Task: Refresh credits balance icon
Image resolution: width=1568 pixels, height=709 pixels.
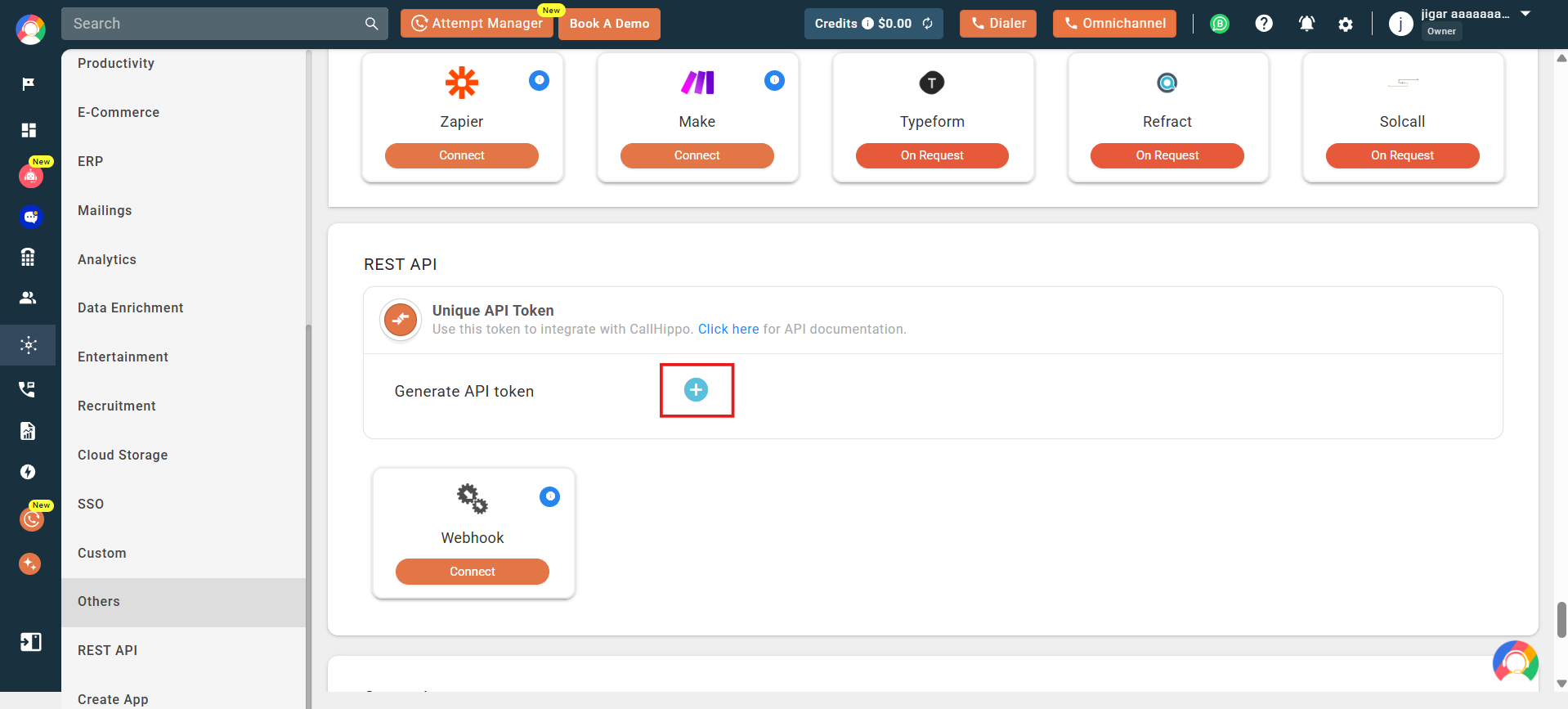Action: 927,24
